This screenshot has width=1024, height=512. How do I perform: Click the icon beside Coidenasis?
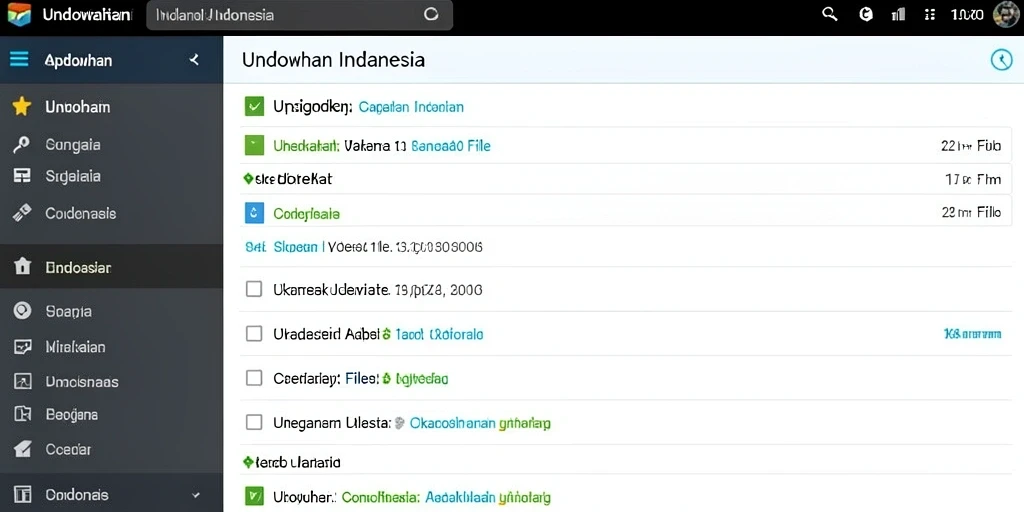(22, 213)
